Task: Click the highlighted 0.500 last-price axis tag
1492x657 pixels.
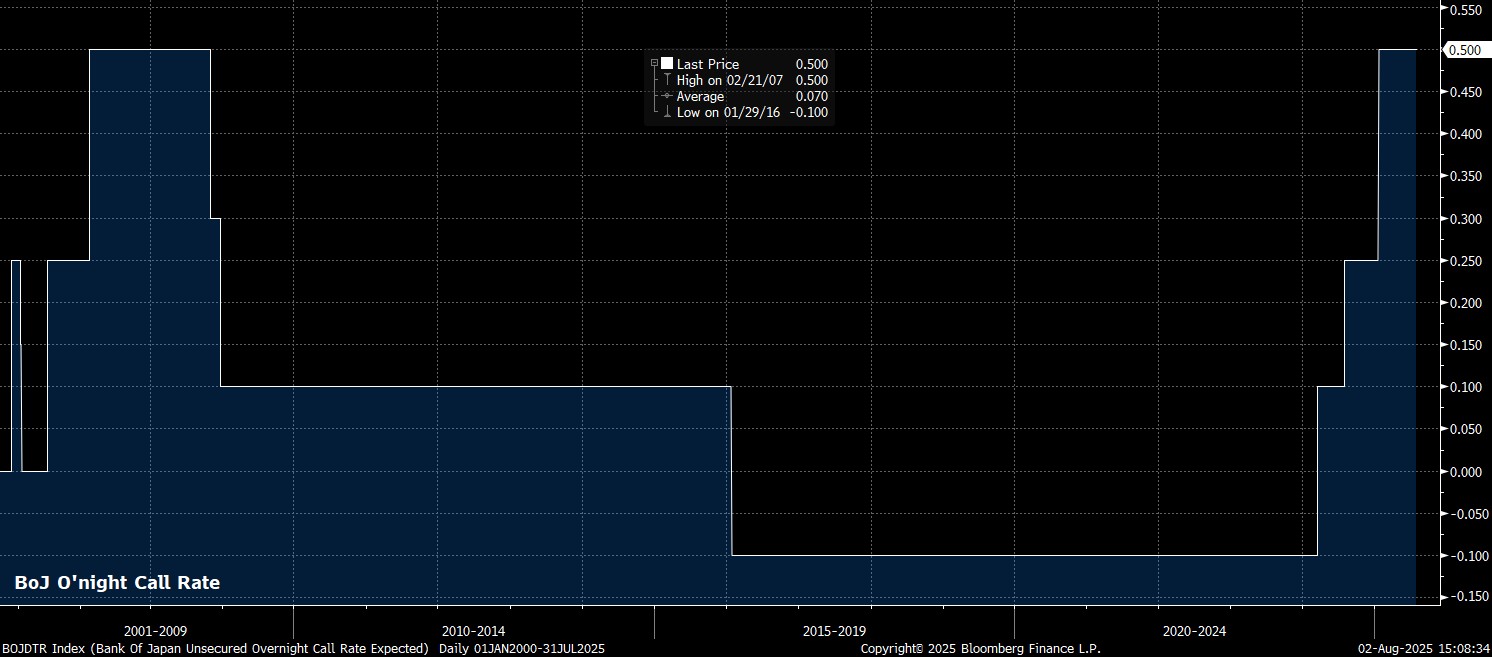Action: (x=1468, y=50)
